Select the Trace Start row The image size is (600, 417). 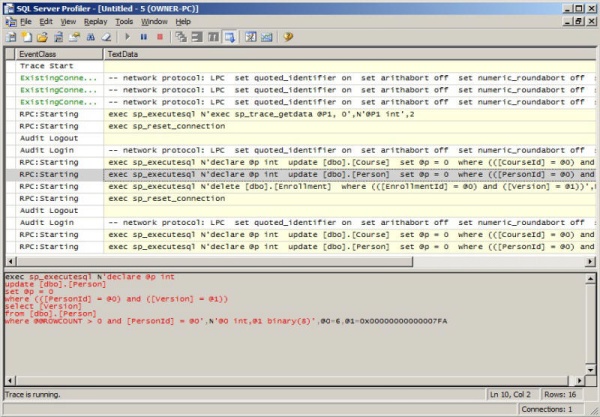(x=300, y=66)
